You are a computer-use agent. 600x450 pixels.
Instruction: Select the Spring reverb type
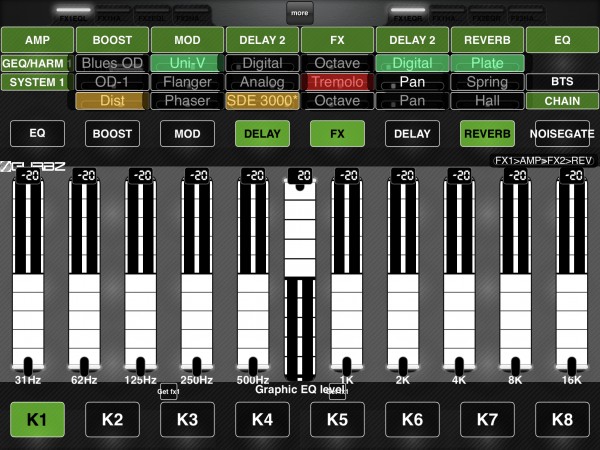click(x=488, y=82)
